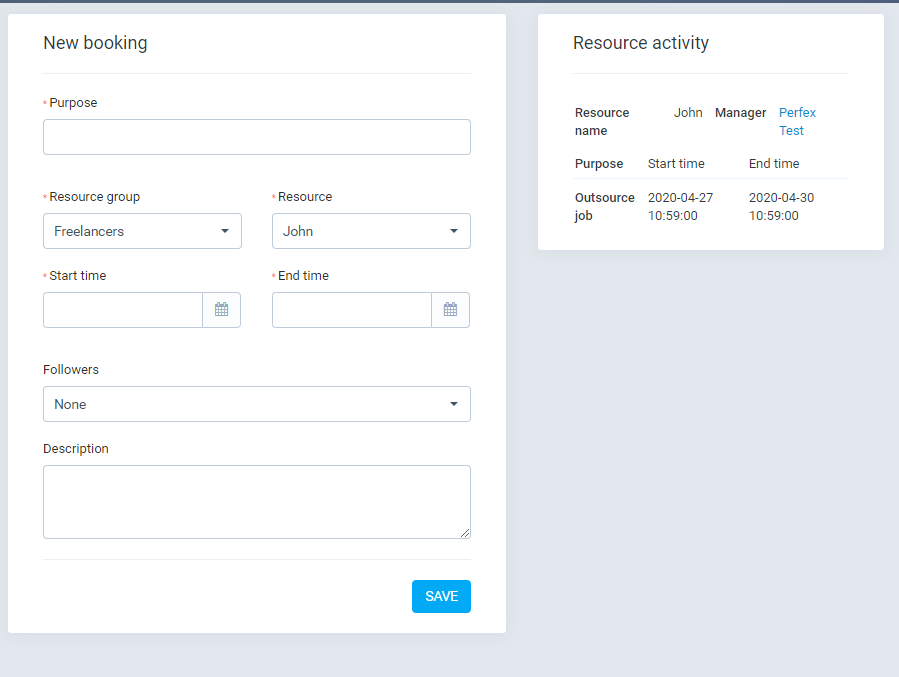Click the Resource activity panel heading

(x=641, y=43)
